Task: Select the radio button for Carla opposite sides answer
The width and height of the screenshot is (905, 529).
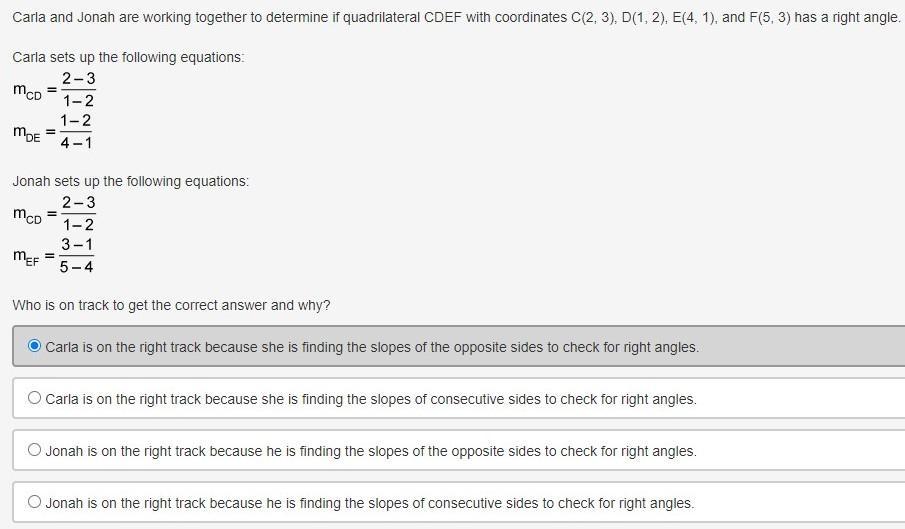Action: click(x=35, y=346)
